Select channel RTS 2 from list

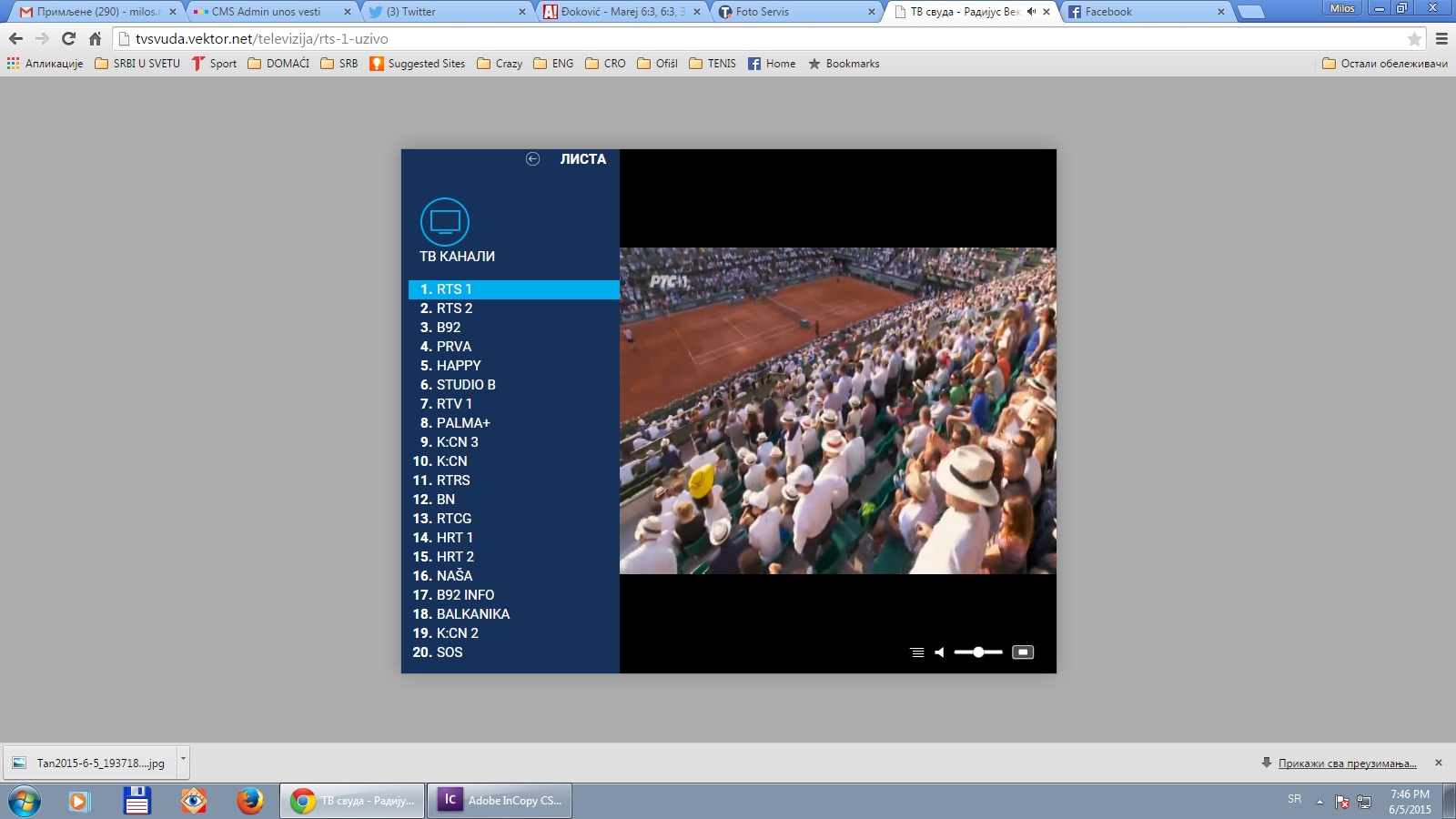[453, 308]
